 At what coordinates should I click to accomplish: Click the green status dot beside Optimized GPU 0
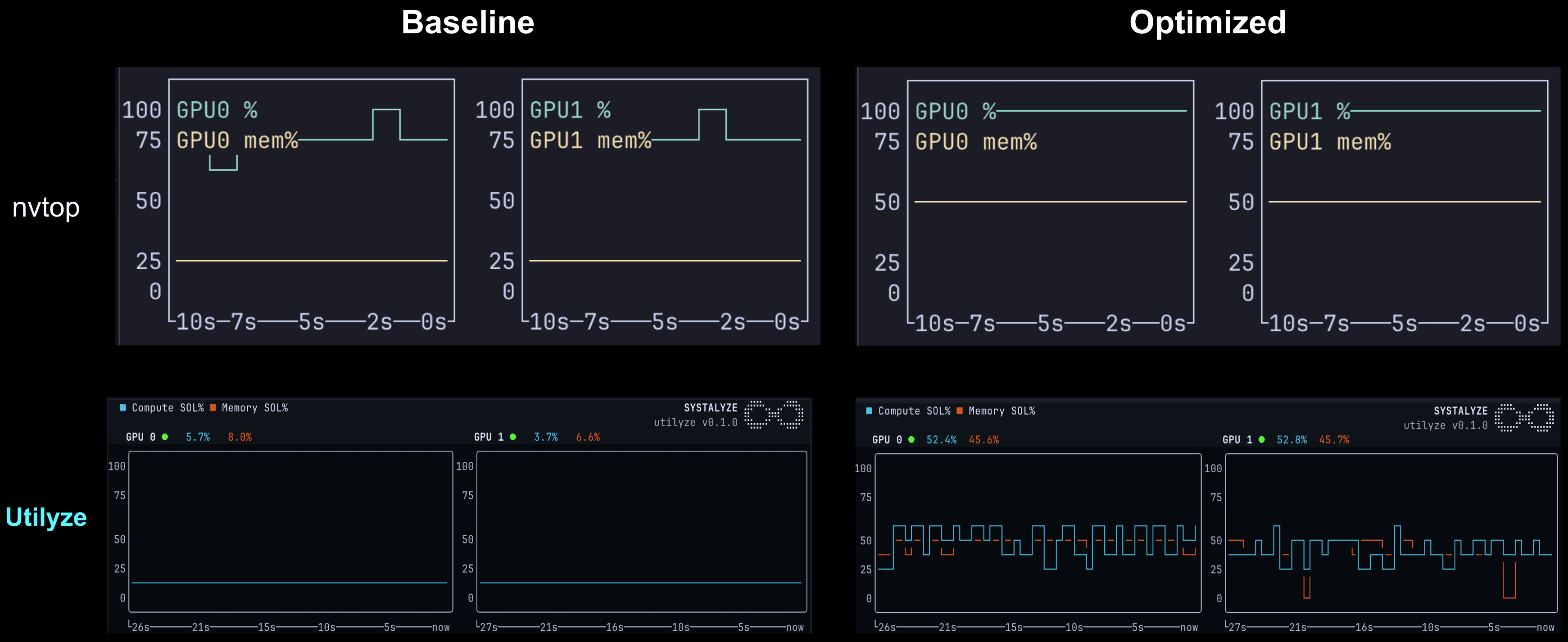911,439
